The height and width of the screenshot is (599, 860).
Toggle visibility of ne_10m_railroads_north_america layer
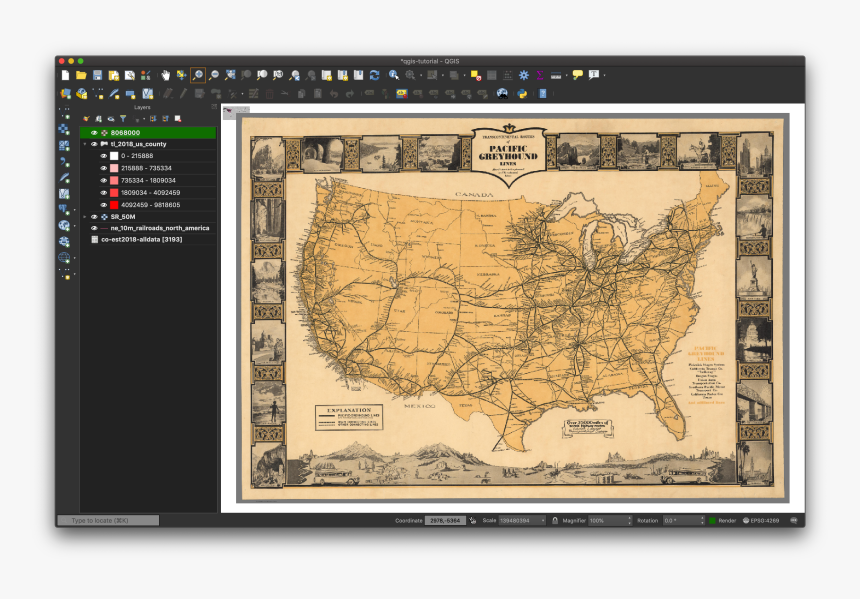tap(94, 228)
